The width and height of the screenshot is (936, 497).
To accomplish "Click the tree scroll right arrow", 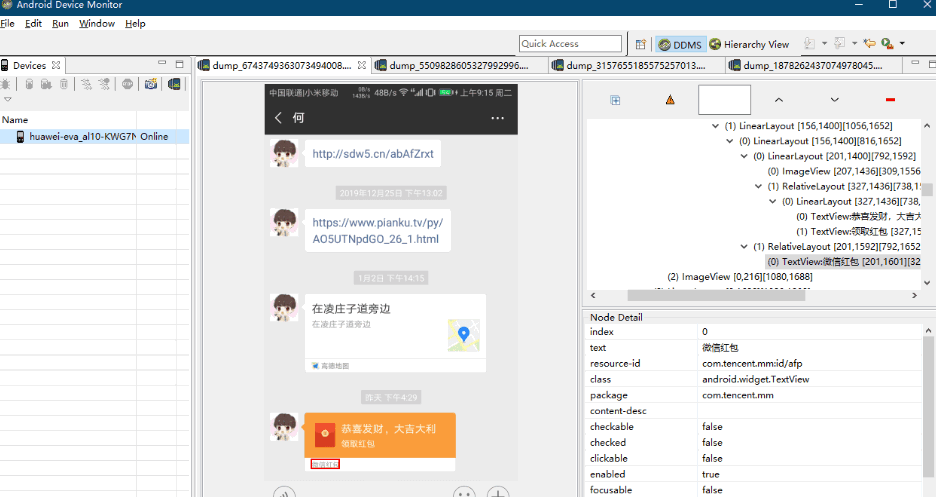I will point(914,295).
